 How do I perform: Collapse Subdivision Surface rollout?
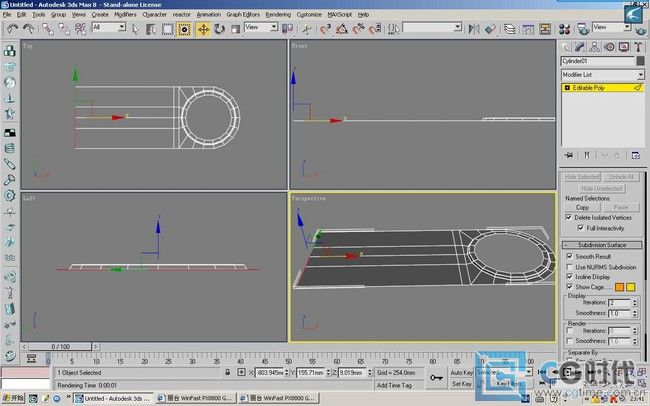pyautogui.click(x=601, y=245)
